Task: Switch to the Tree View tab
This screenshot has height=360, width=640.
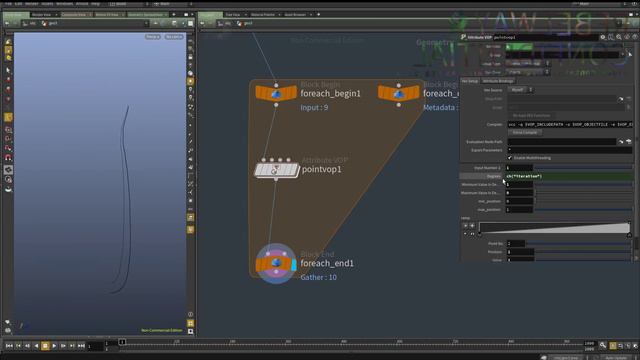Action: tap(233, 15)
